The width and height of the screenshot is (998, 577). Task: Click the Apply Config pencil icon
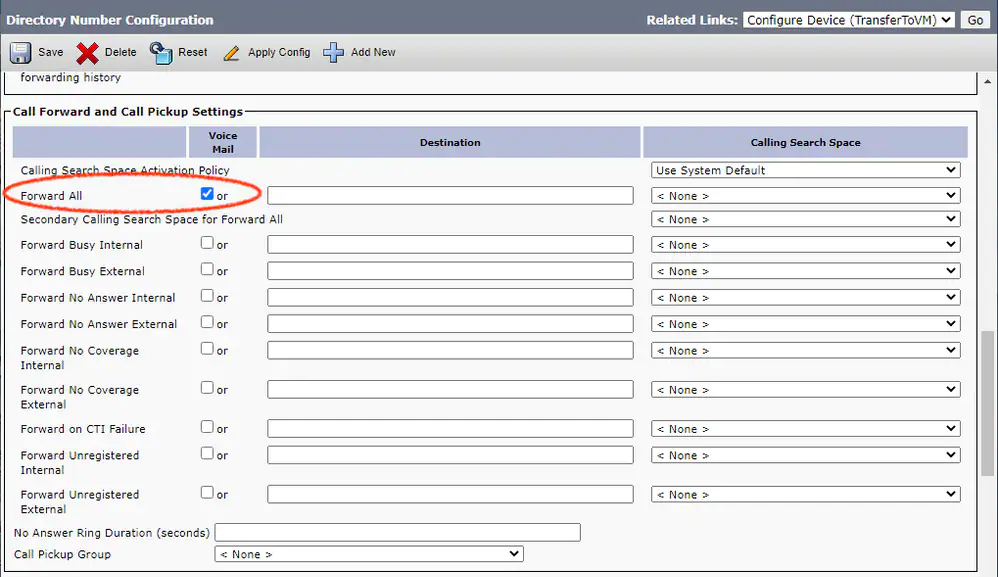coord(232,53)
